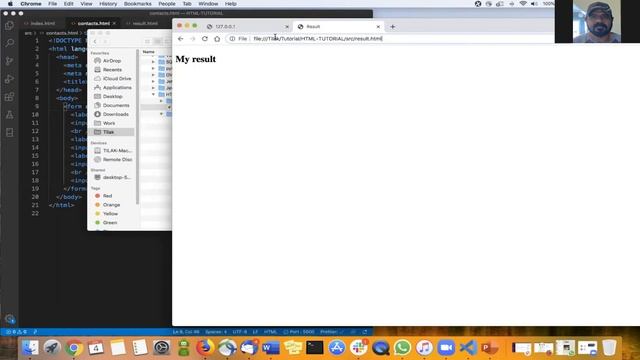Open the VS Code Explorer icon

[9, 25]
